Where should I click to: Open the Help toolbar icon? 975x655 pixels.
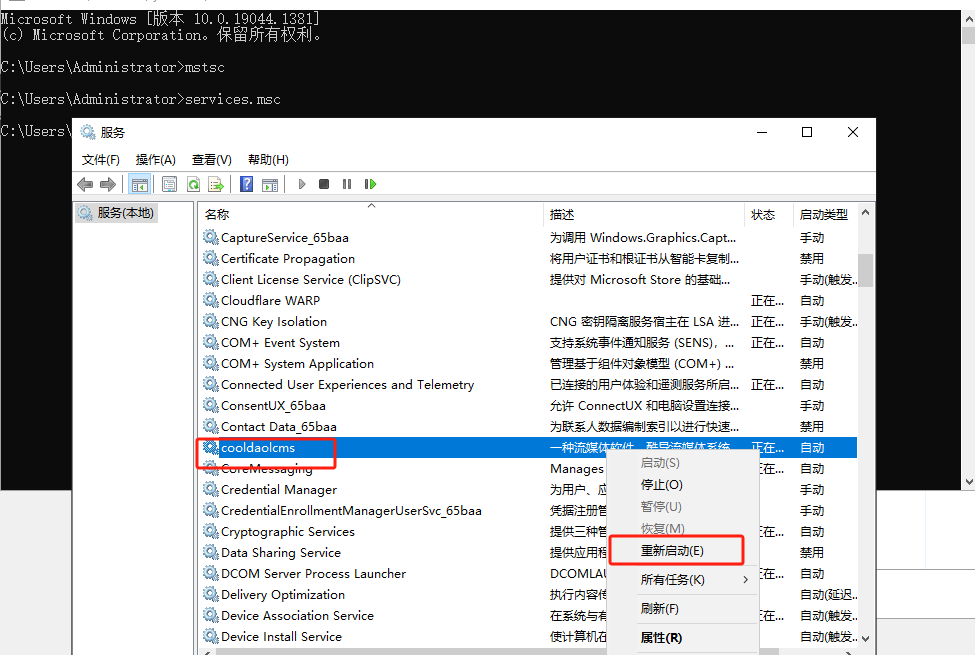point(246,184)
